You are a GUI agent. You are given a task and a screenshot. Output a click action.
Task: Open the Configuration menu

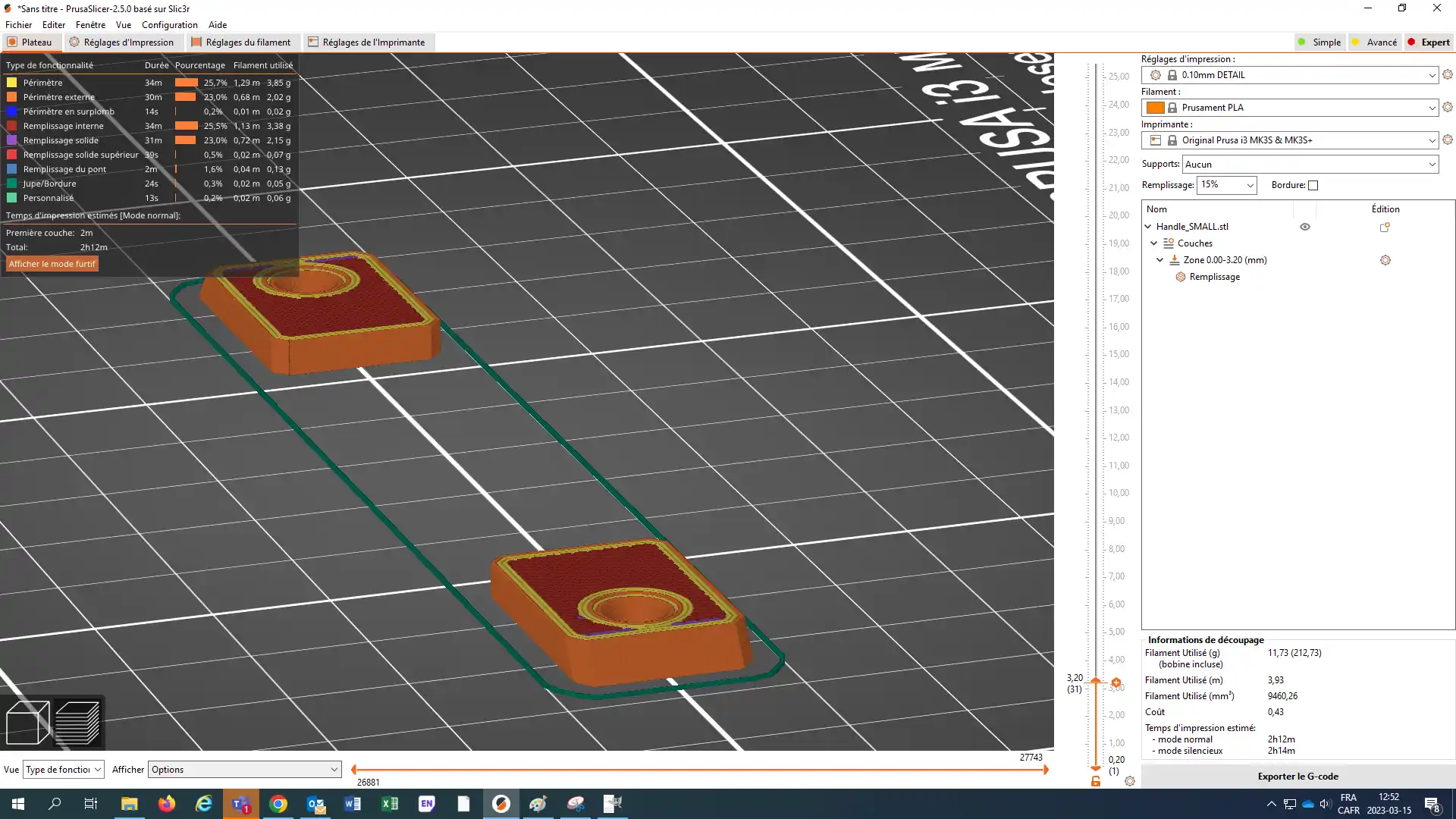pos(170,25)
